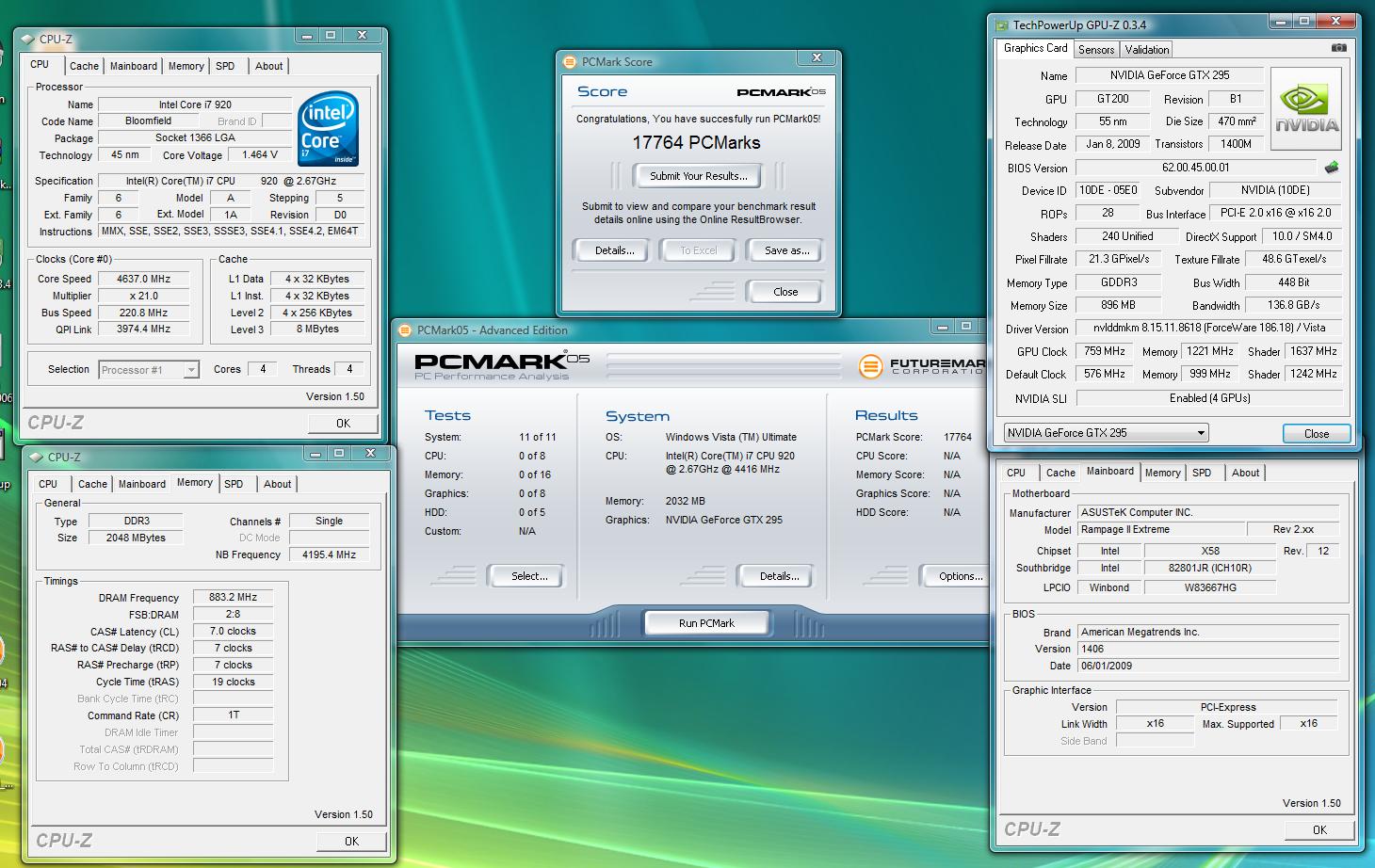Image resolution: width=1375 pixels, height=868 pixels.
Task: Click the GPU-Z screenshot camera icon
Action: (1338, 48)
